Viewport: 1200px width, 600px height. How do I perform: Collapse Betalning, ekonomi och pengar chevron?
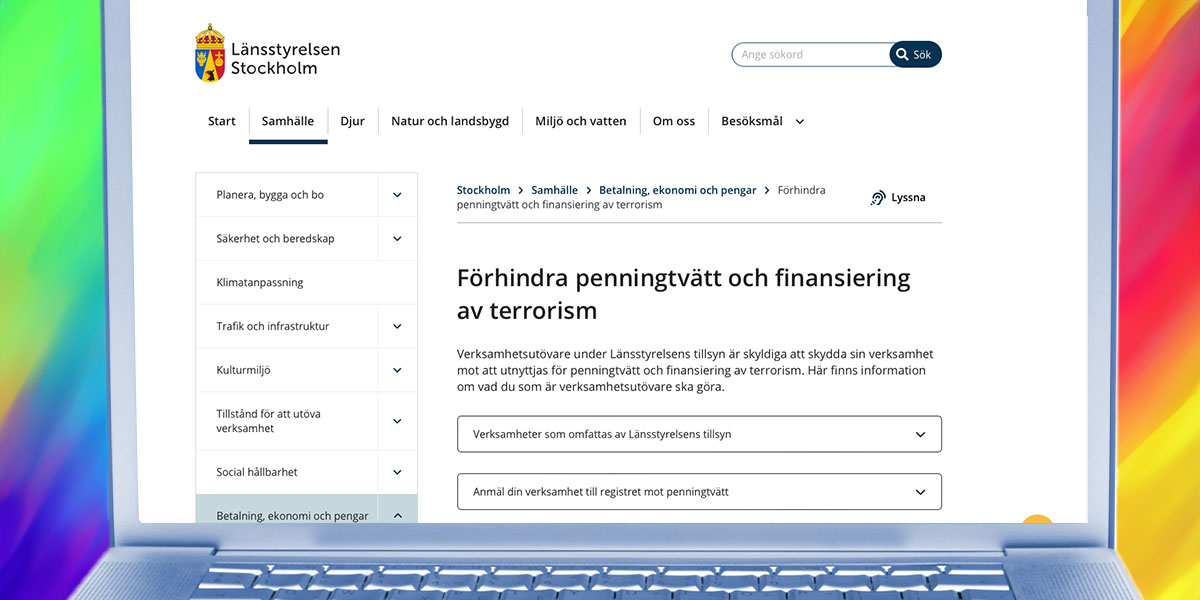tap(397, 515)
